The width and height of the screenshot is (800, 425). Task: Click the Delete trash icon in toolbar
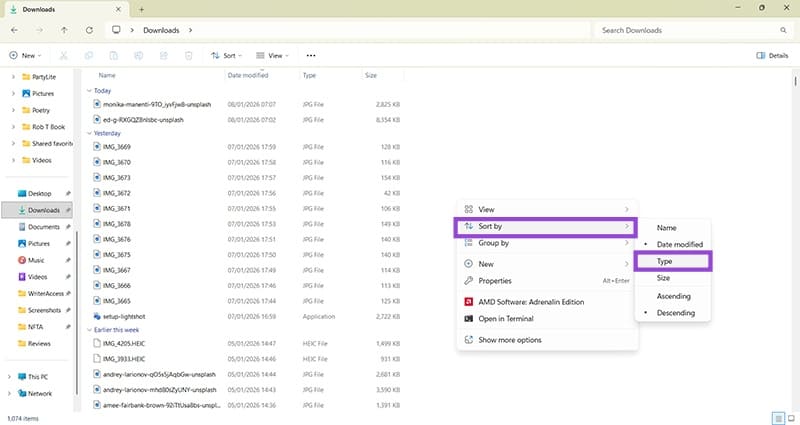[x=189, y=56]
